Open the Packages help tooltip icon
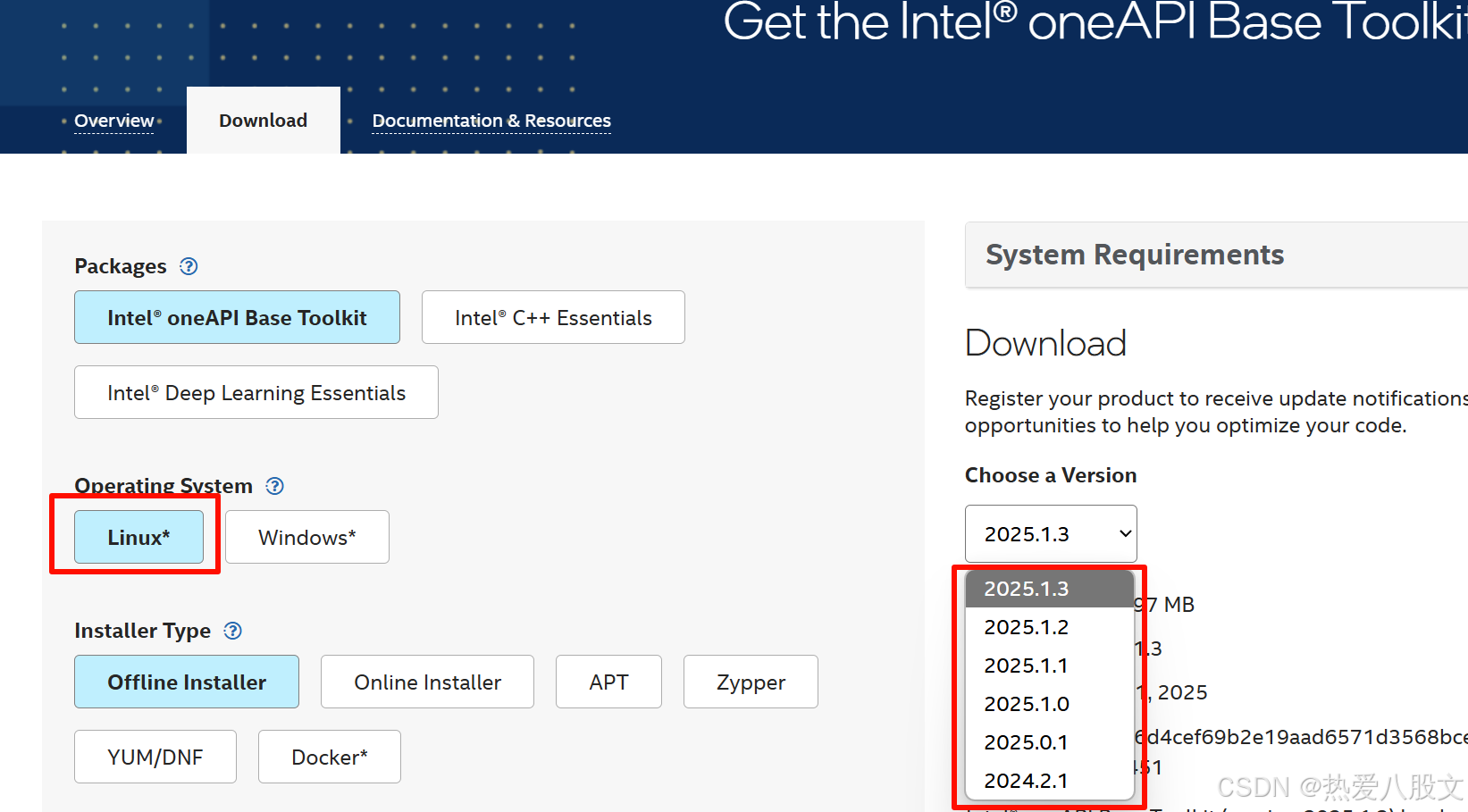The width and height of the screenshot is (1468, 812). tap(189, 265)
